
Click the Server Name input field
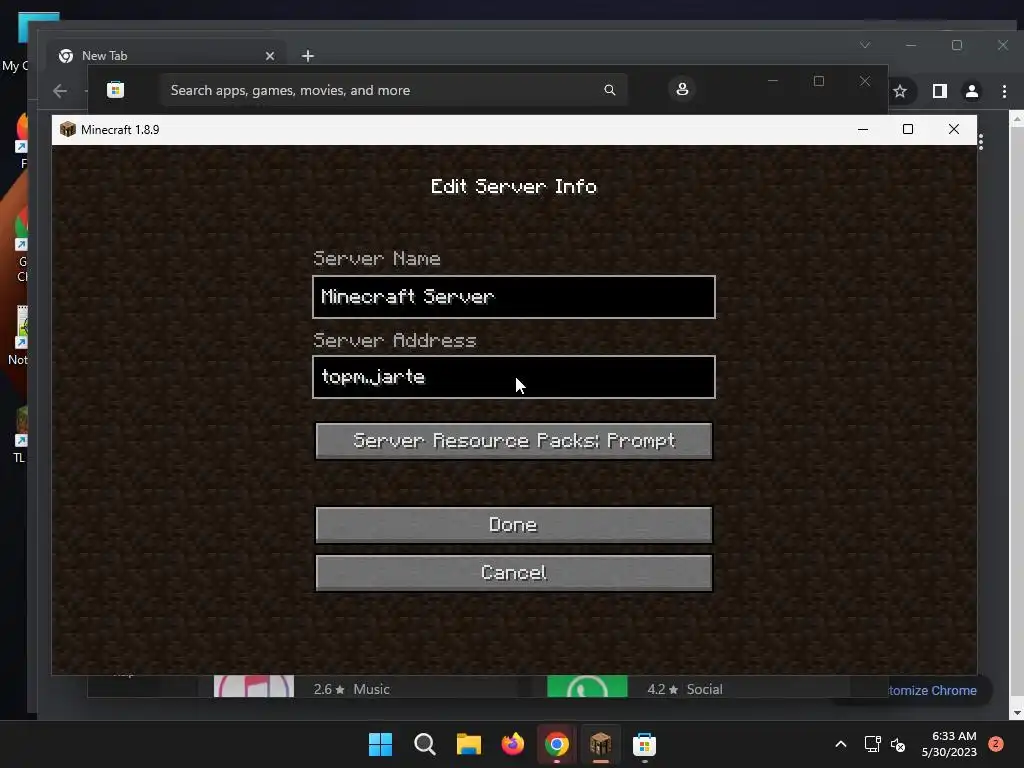(513, 297)
